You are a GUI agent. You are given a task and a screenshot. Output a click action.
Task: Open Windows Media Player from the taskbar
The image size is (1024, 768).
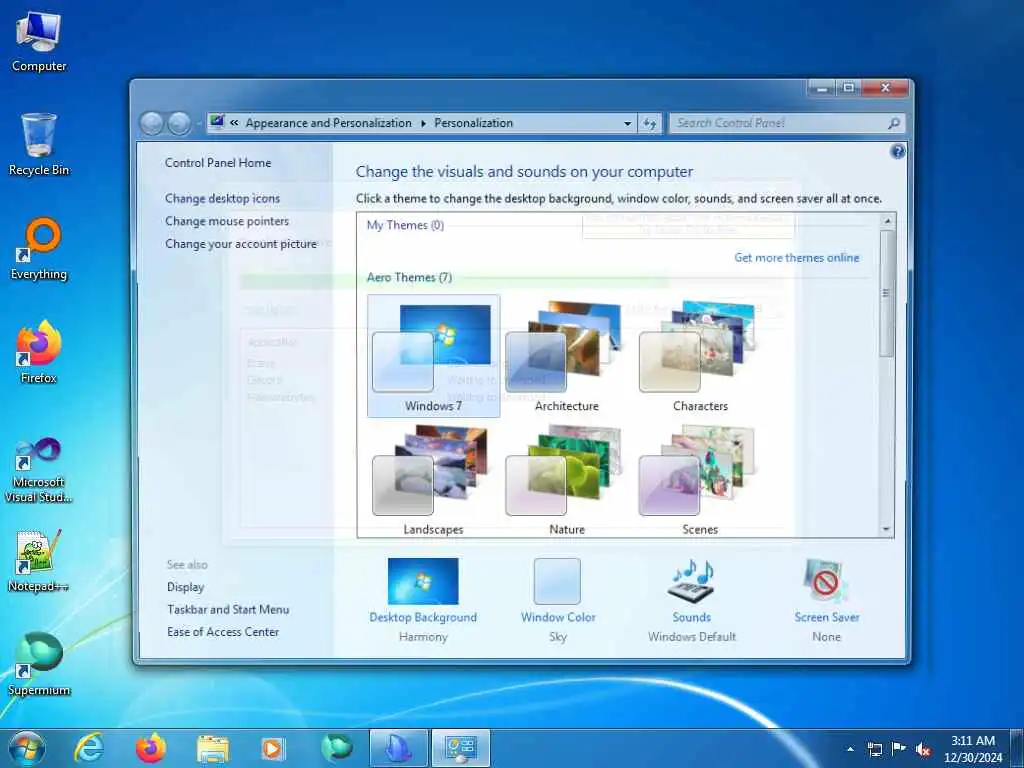pyautogui.click(x=273, y=748)
